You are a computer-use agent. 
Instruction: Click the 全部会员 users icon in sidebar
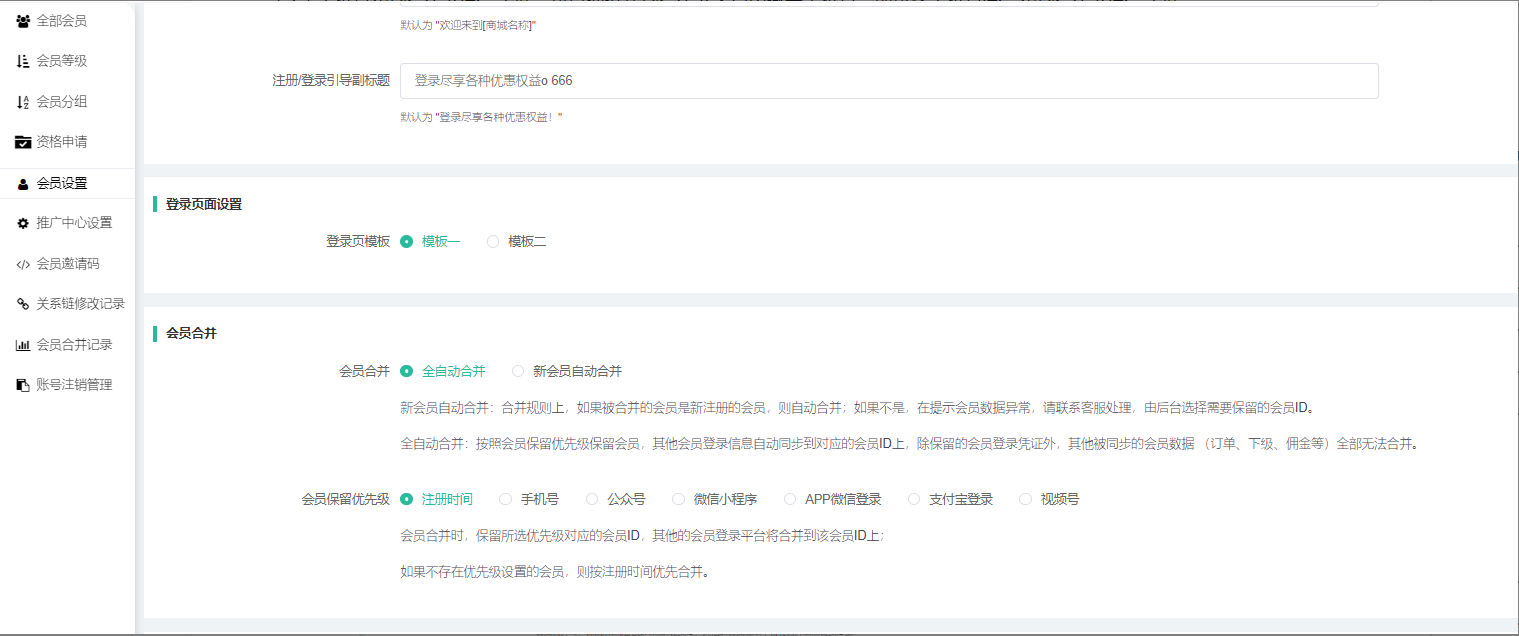tap(23, 21)
